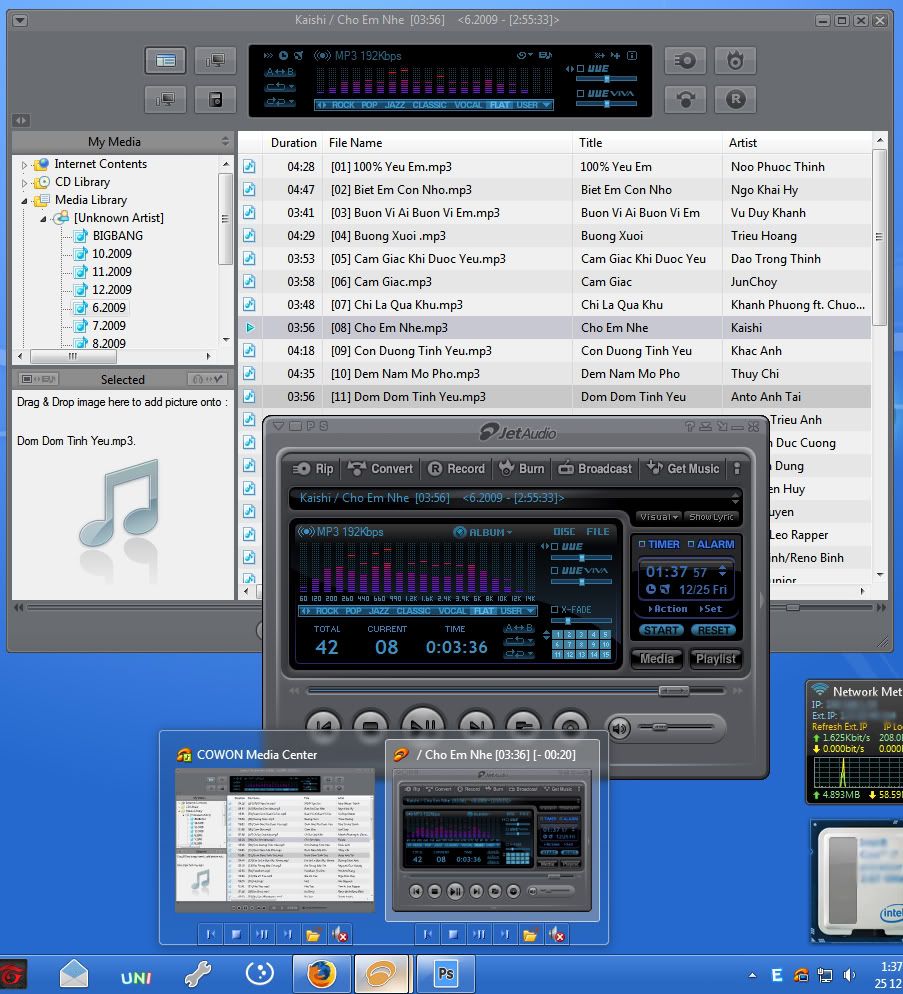Image resolution: width=903 pixels, height=994 pixels.
Task: Click play/pause in COWON Media Center thumbnail toolbar
Action: 262,934
